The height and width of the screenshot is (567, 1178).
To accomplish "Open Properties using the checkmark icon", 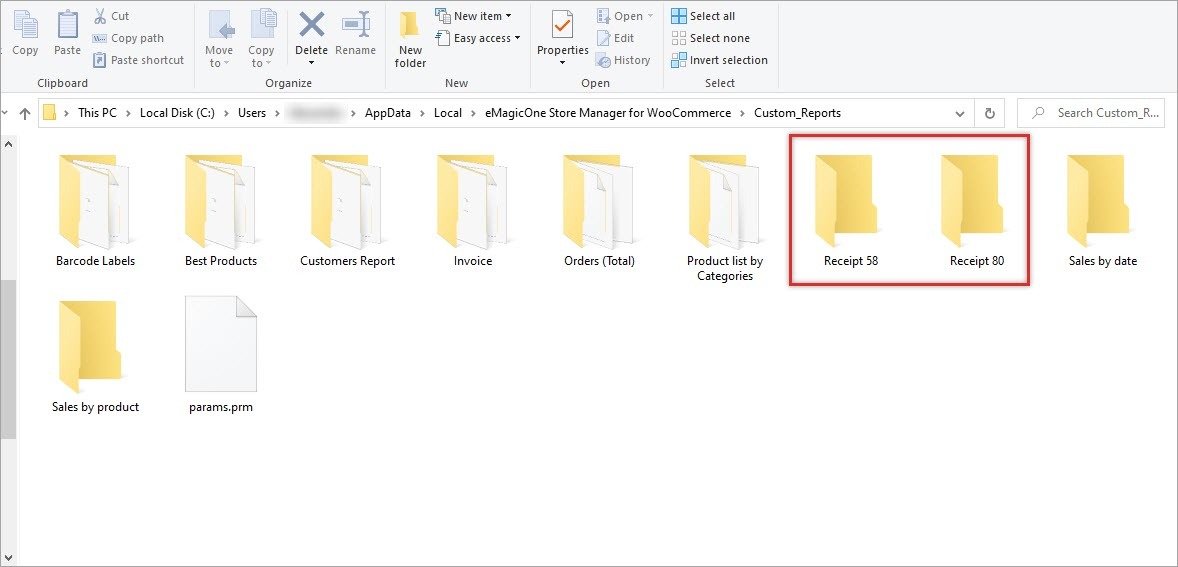I will click(563, 26).
